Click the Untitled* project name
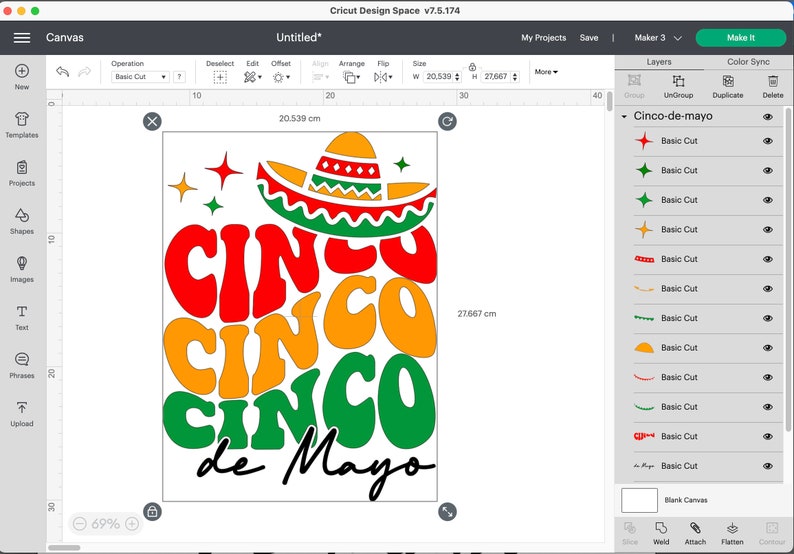 299,37
